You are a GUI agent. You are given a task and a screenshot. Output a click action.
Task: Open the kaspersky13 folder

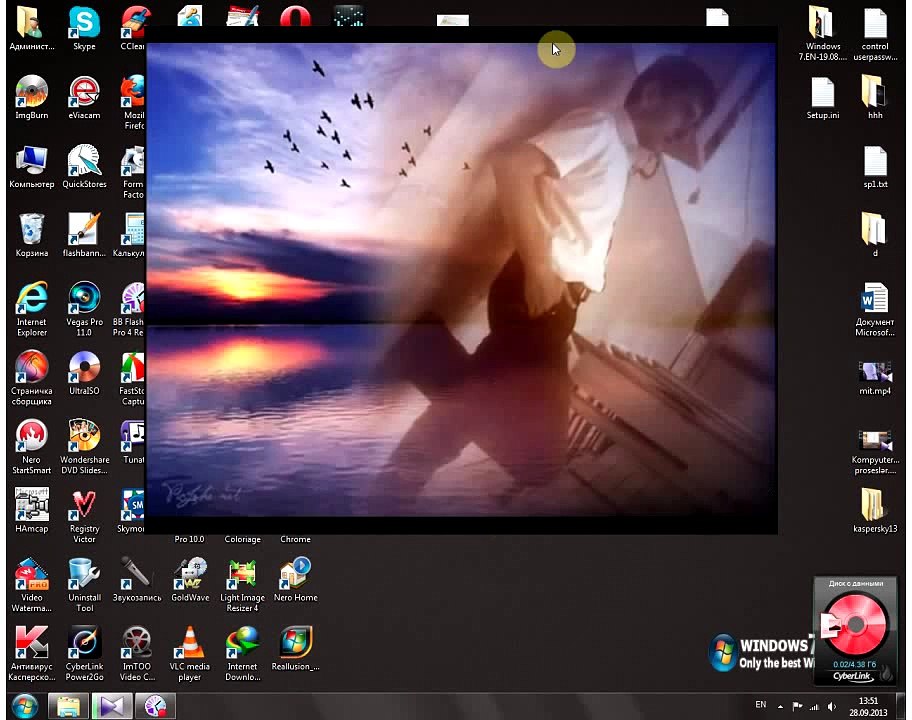pos(875,510)
